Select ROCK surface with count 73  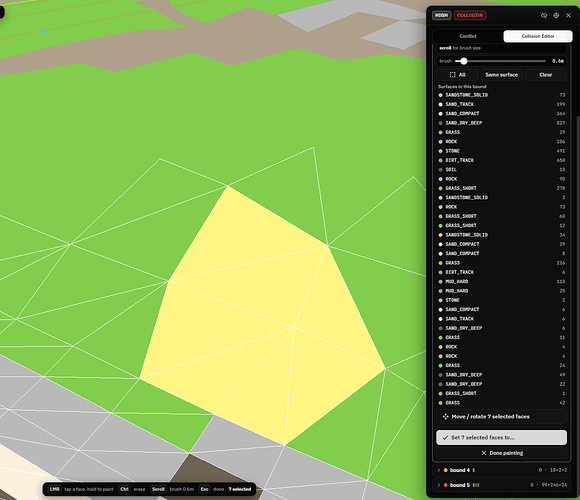[x=501, y=207]
